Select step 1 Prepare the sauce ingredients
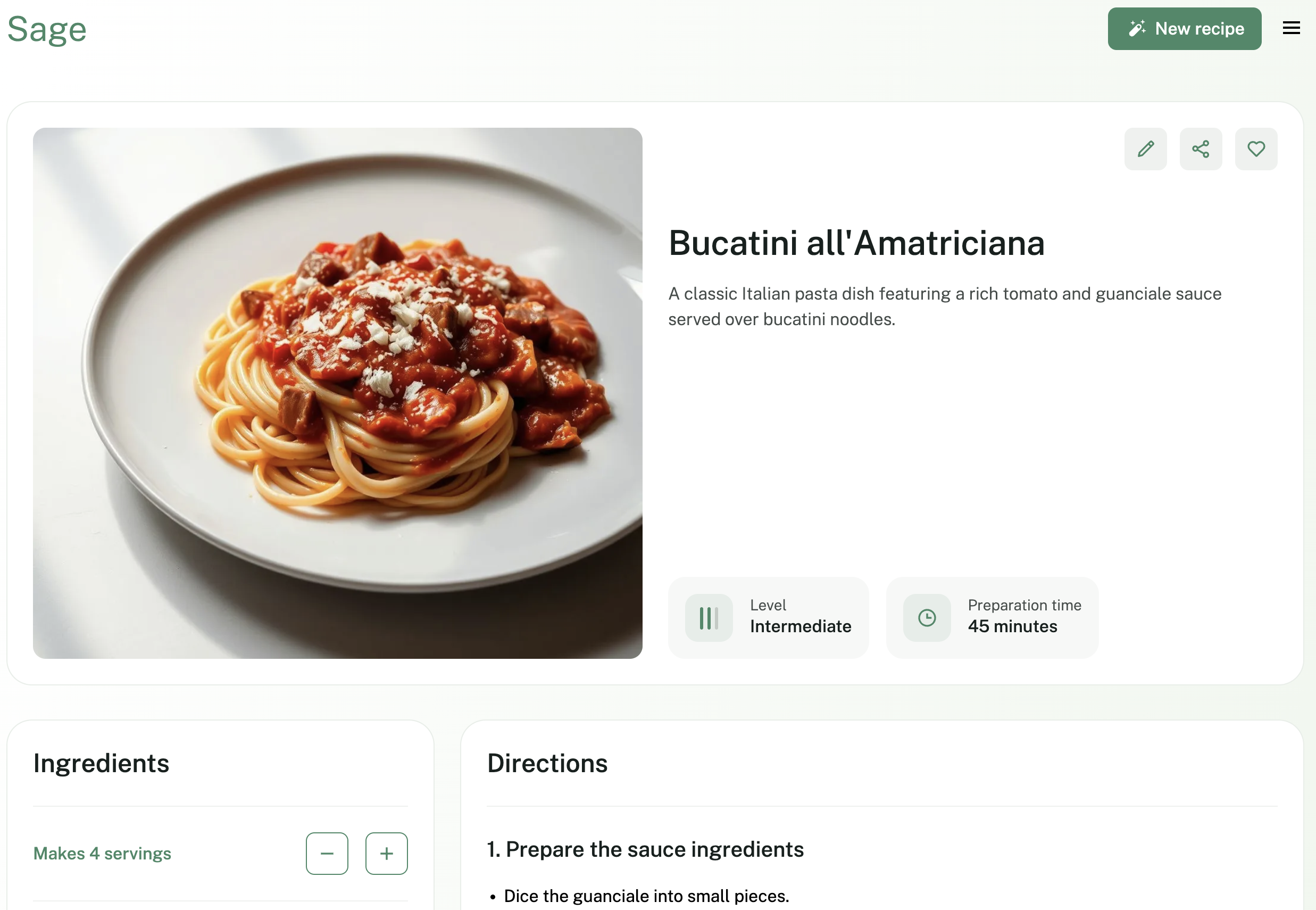This screenshot has width=1316, height=910. click(x=645, y=849)
